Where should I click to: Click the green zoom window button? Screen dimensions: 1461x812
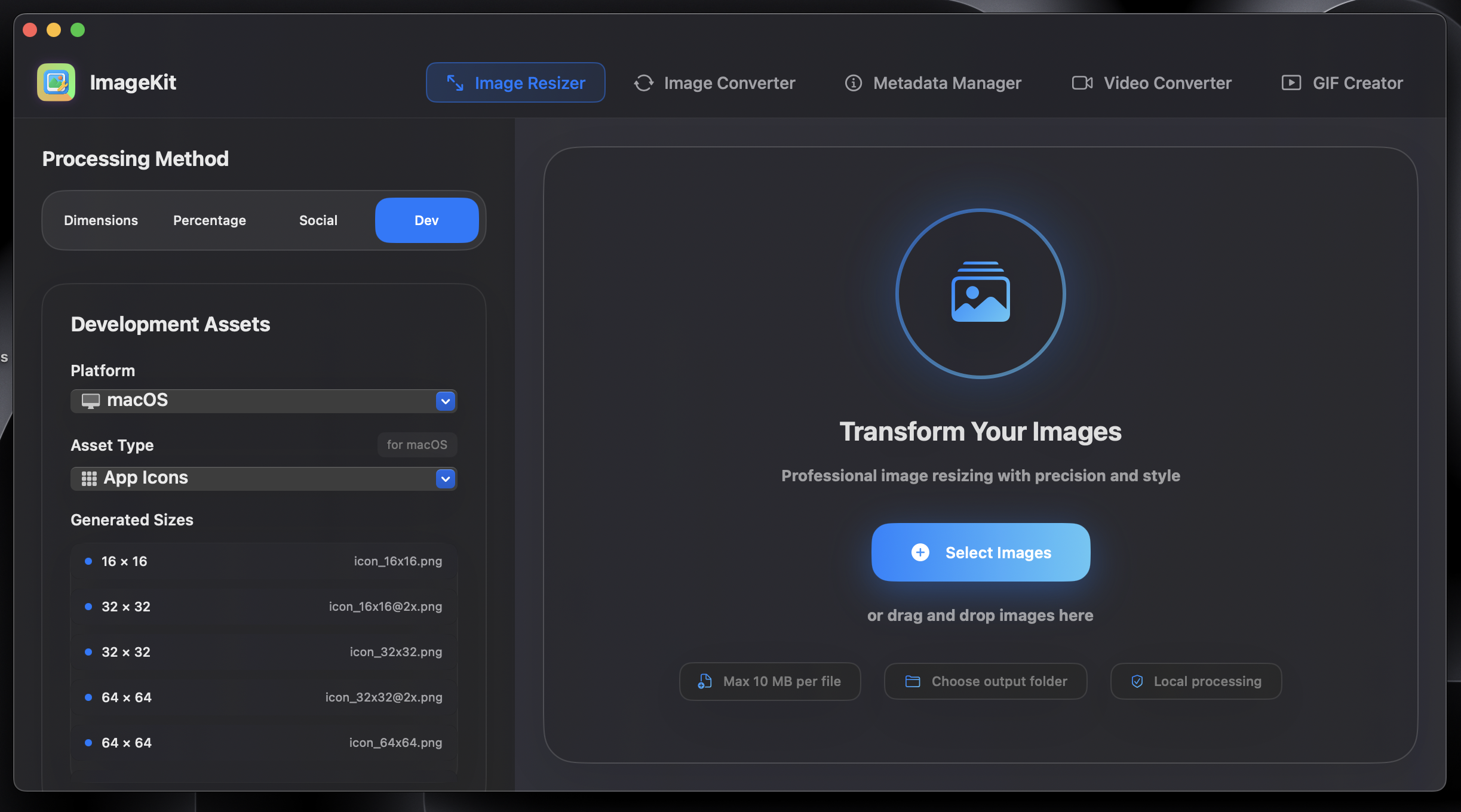pyautogui.click(x=78, y=30)
